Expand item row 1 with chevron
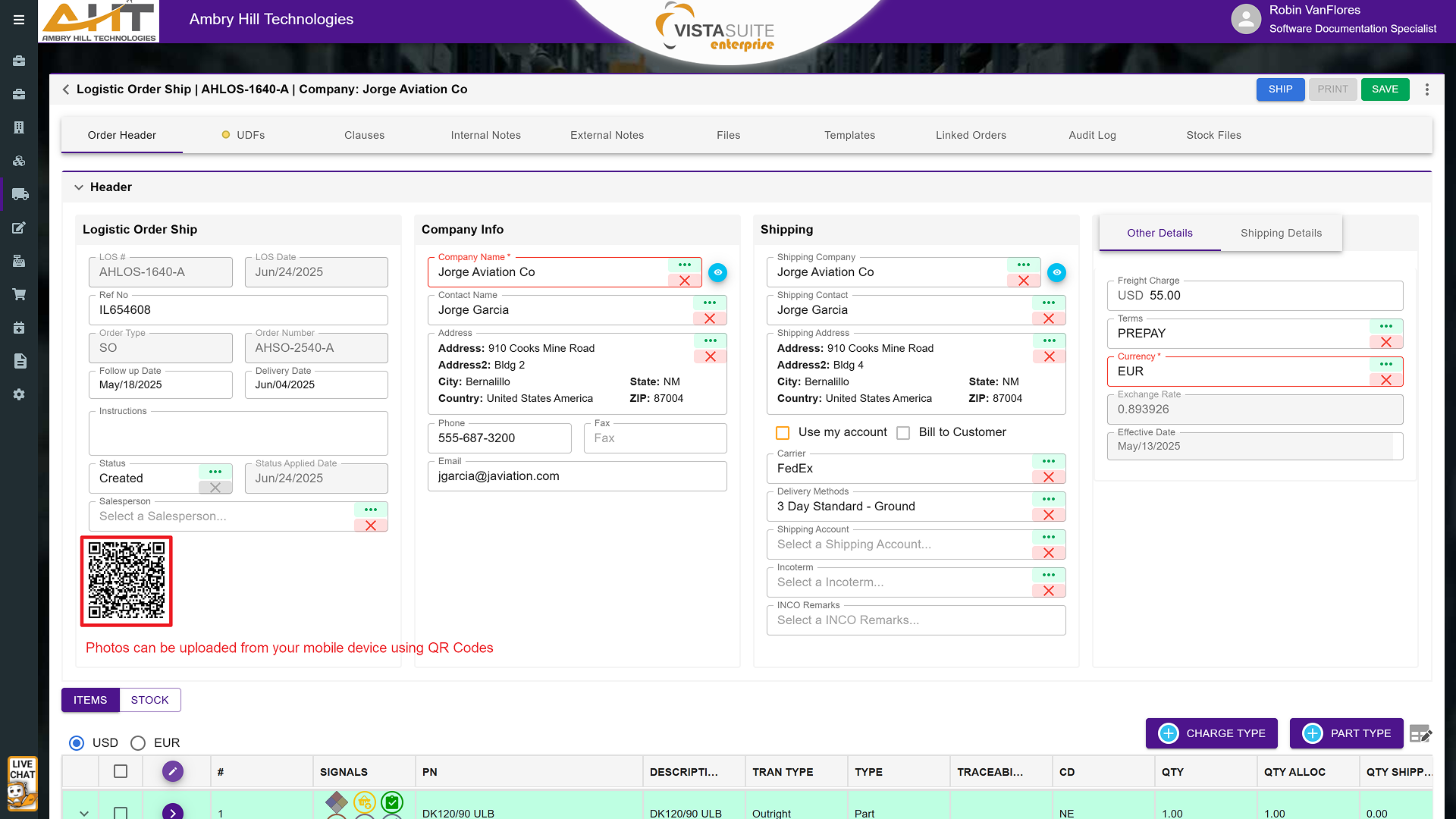The width and height of the screenshot is (1456, 819). pyautogui.click(x=84, y=813)
